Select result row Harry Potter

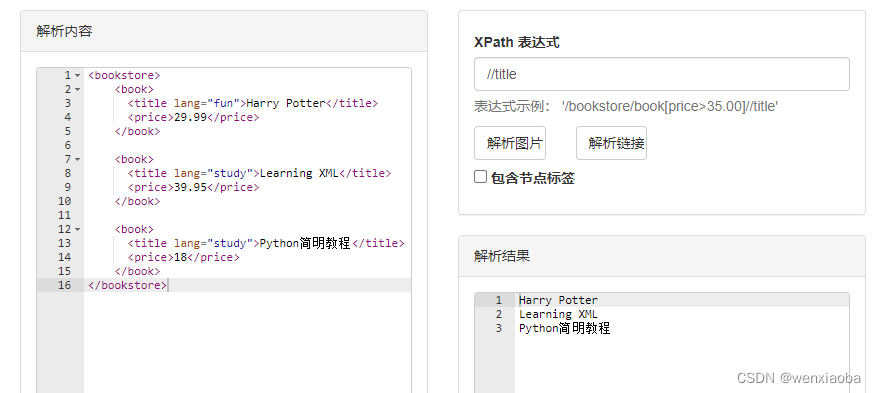coord(558,300)
